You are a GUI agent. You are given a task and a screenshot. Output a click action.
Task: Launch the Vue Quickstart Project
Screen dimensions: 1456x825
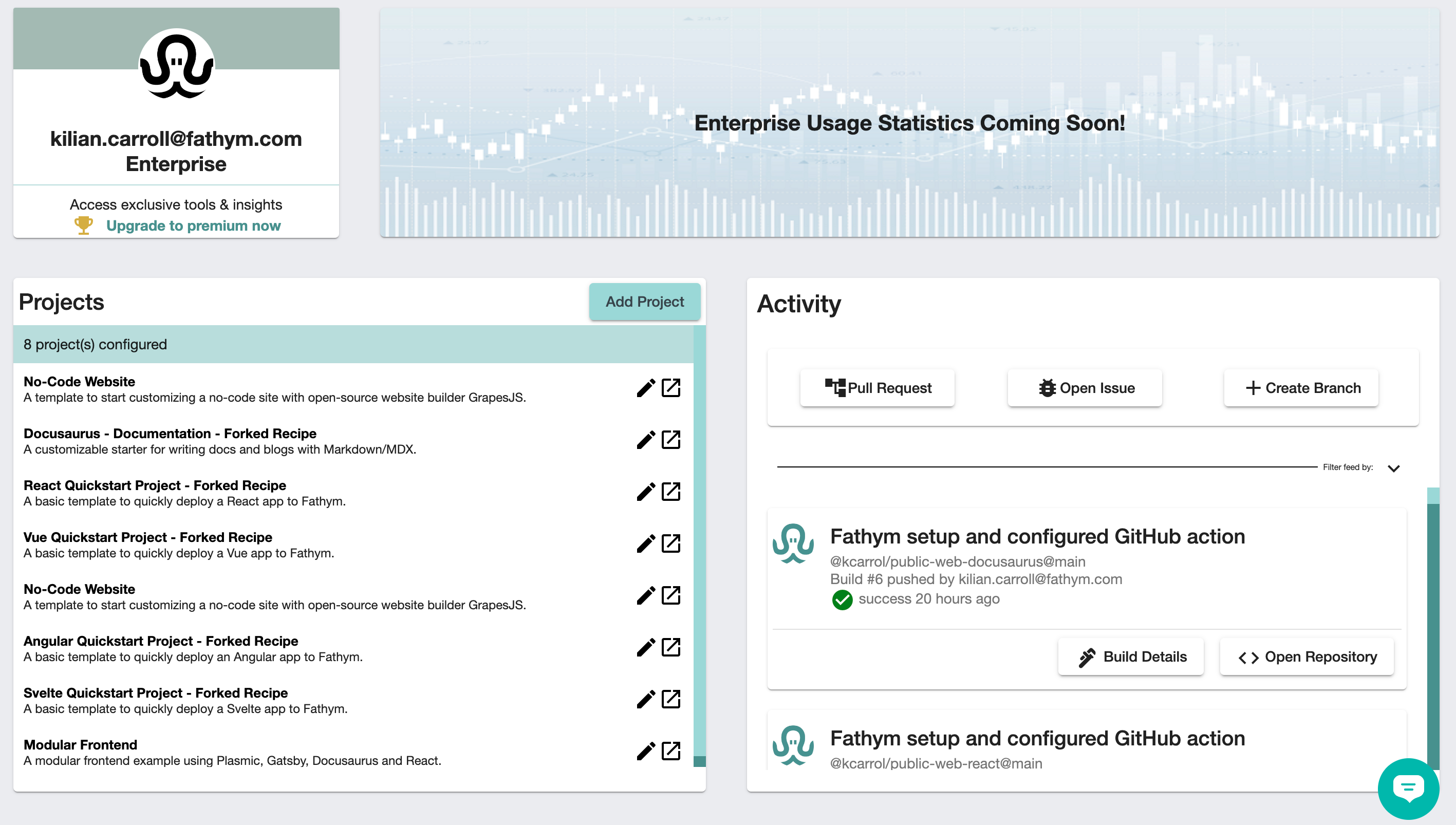click(x=671, y=544)
